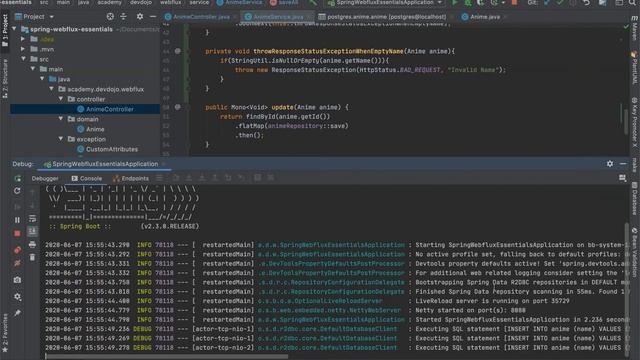This screenshot has width=640, height=360.
Task: Click the down-arrow stack trace icon
Action: point(32,205)
